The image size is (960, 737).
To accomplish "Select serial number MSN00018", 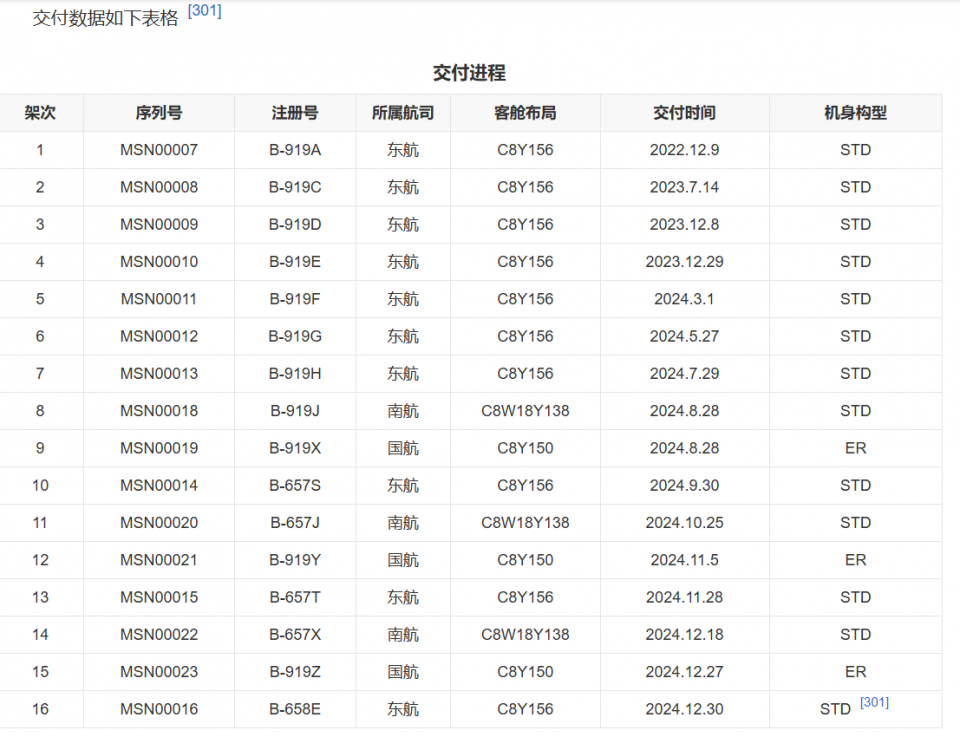I will [159, 411].
